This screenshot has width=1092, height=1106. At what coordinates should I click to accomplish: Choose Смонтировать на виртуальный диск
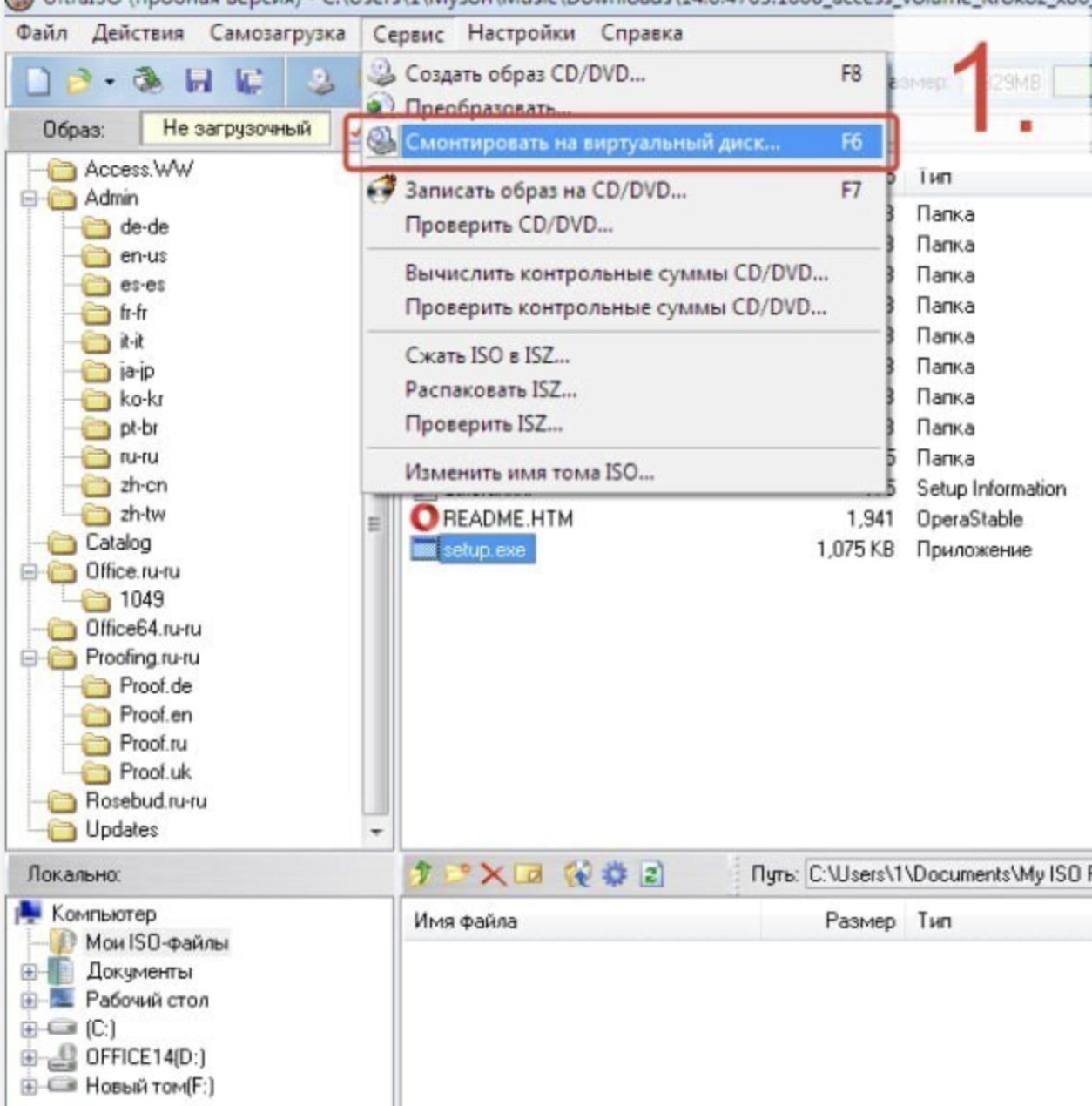tap(624, 142)
